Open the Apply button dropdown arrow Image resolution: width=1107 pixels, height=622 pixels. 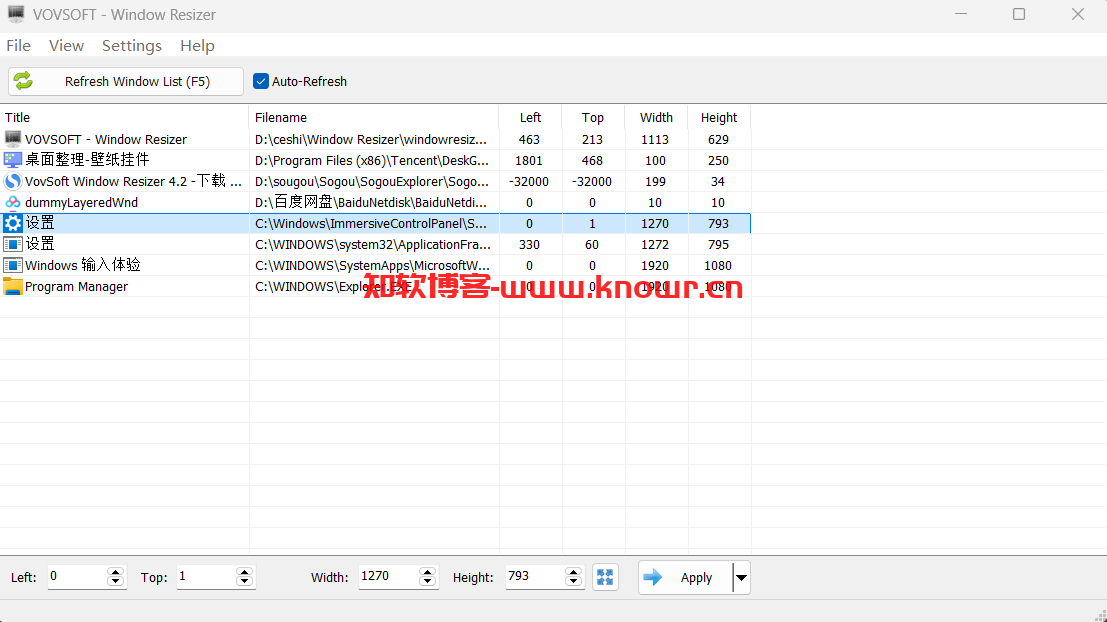741,578
